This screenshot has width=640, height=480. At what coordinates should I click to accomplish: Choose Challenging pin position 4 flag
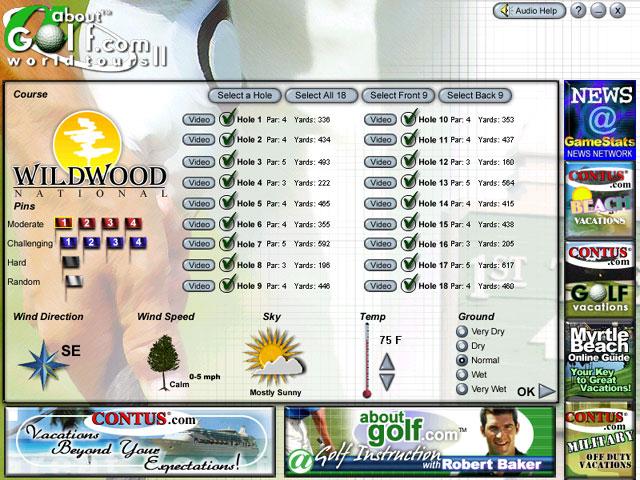pyautogui.click(x=139, y=242)
